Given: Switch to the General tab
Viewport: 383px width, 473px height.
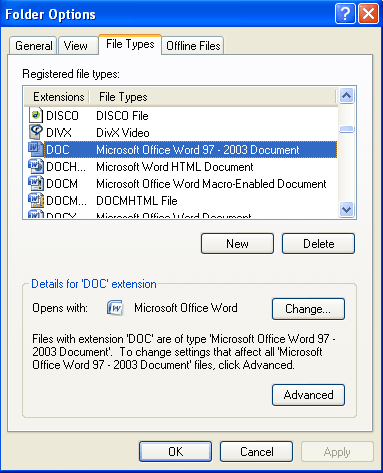Looking at the screenshot, I should (33, 46).
